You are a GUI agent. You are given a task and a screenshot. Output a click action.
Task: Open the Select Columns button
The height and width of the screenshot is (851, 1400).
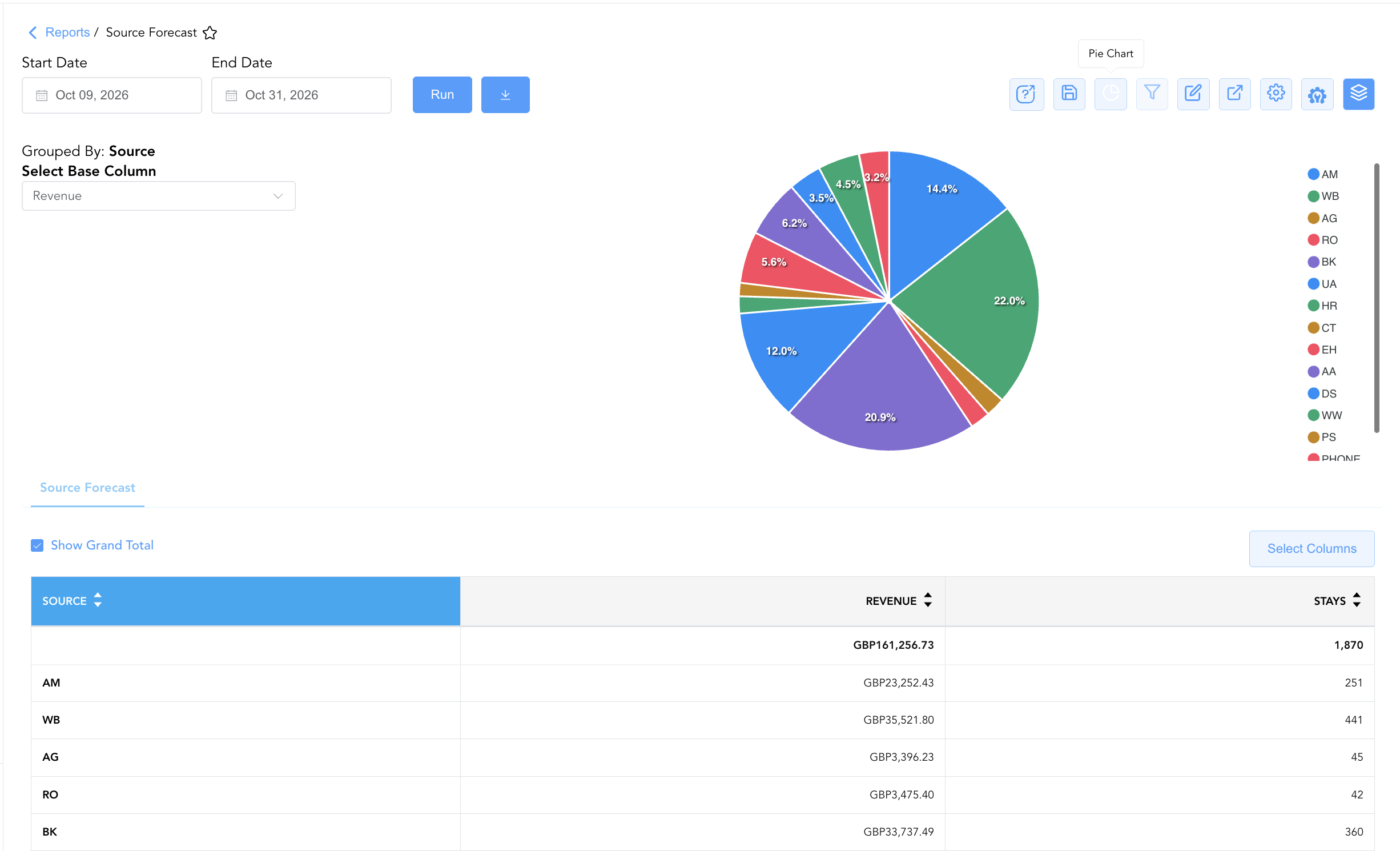[1312, 549]
